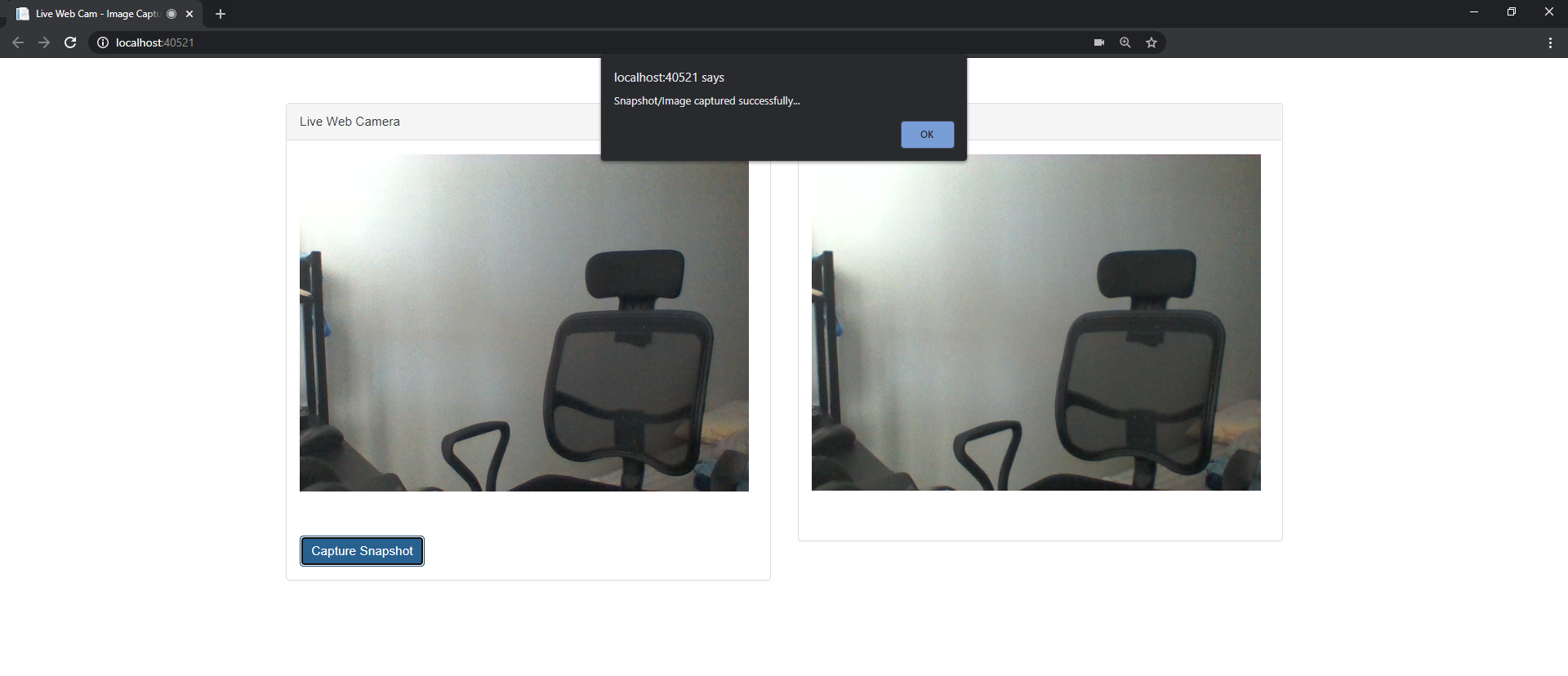
Task: Click the 'Snapshot/Image captured successfully...' message
Action: pyautogui.click(x=707, y=101)
